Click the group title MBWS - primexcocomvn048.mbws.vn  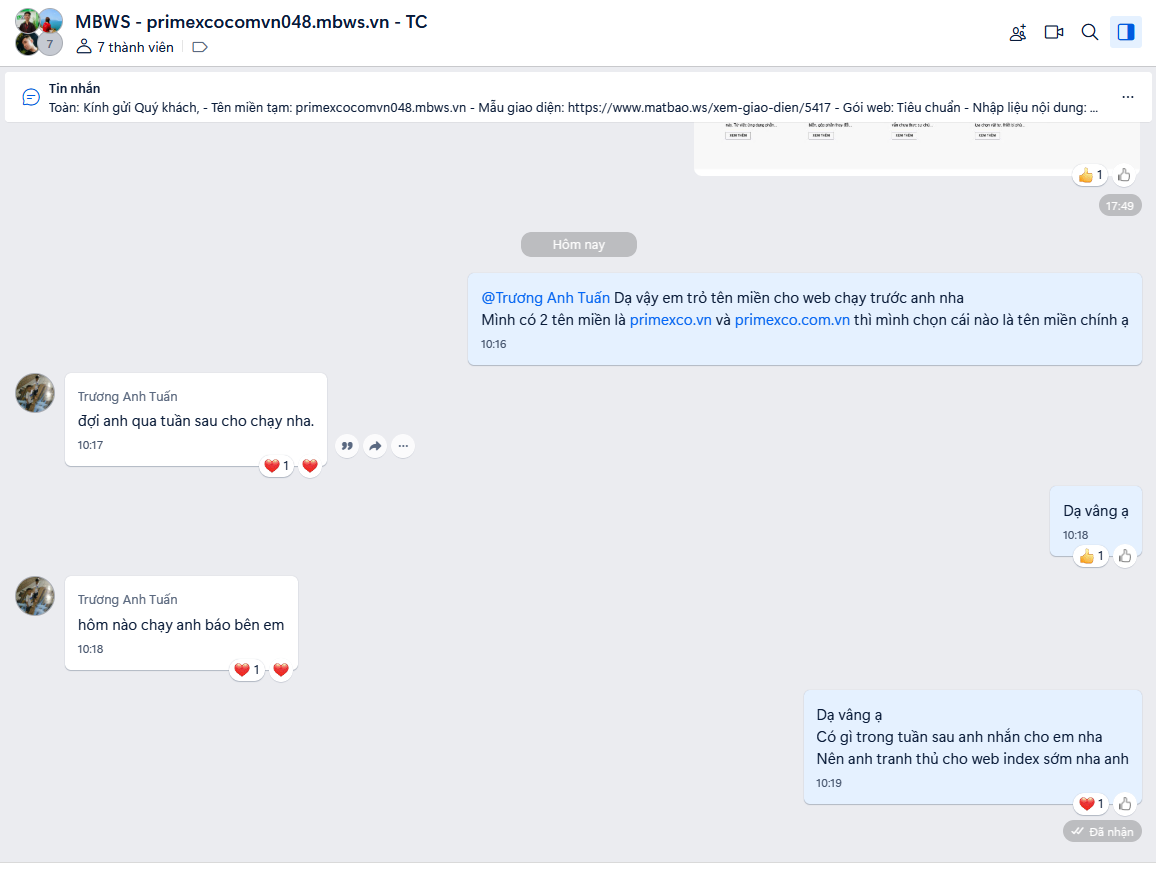tap(251, 22)
